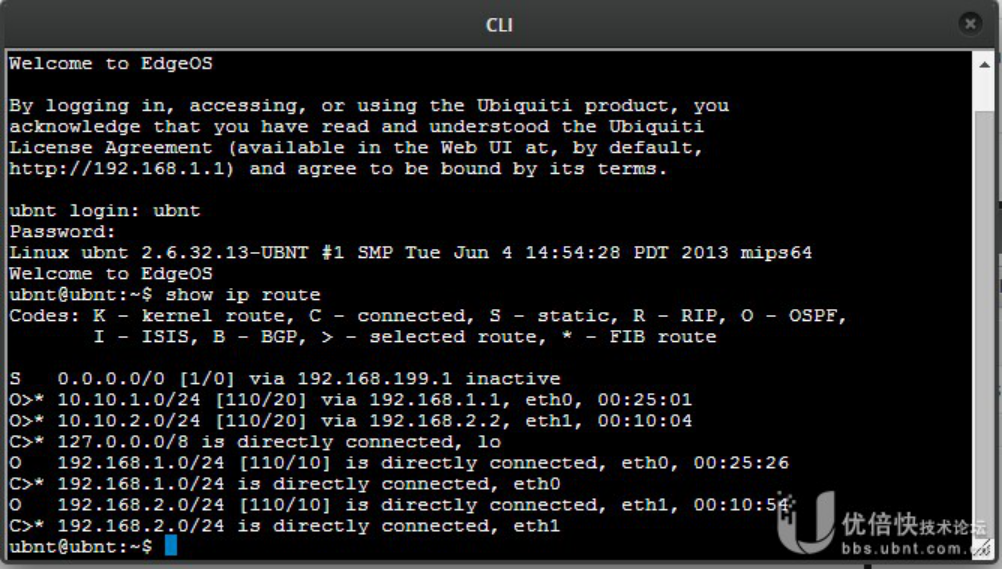
Task: Click the route Codes legend line
Action: point(428,316)
